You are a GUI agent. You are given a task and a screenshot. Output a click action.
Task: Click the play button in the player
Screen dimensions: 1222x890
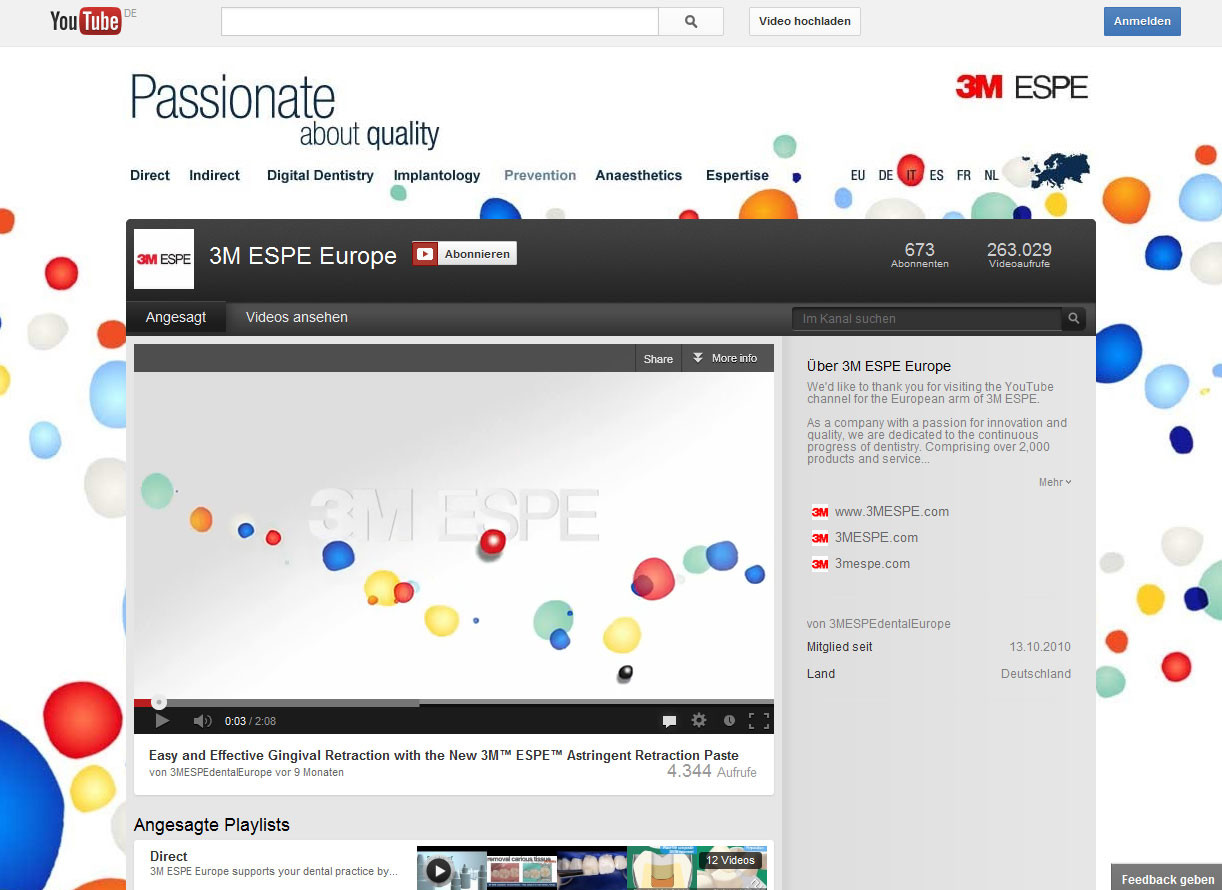[162, 720]
